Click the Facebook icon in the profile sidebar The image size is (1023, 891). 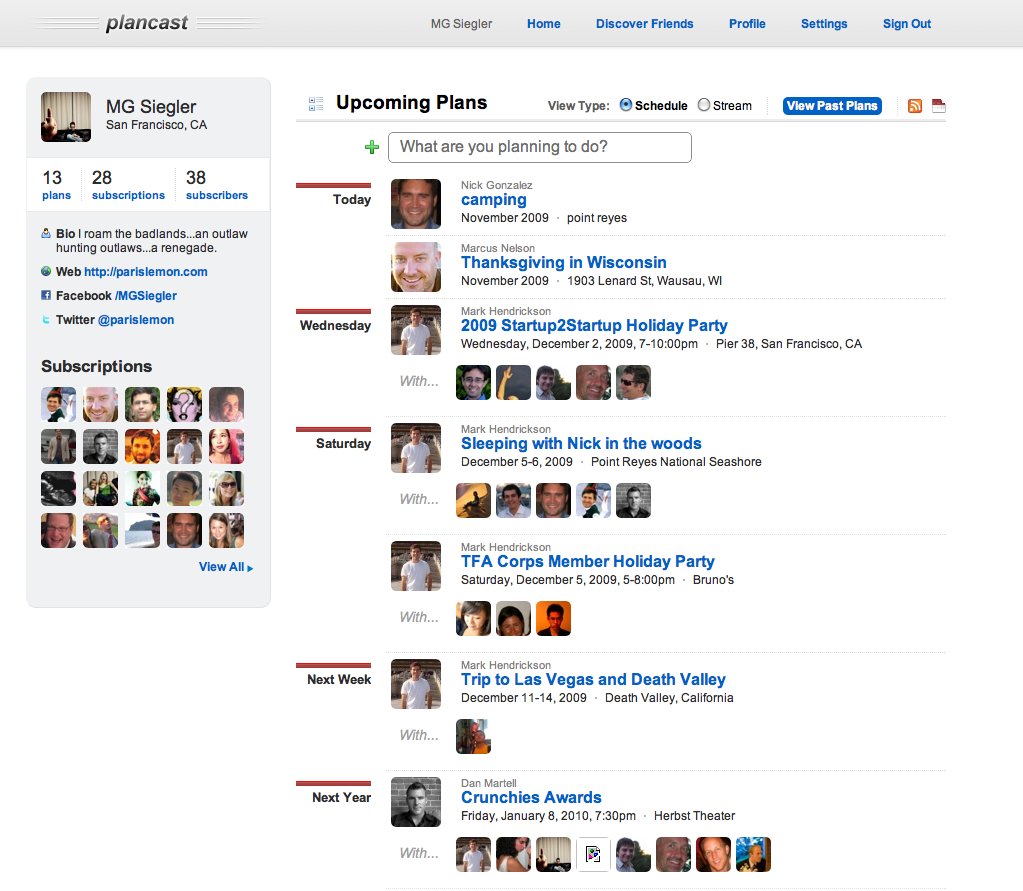pos(46,296)
